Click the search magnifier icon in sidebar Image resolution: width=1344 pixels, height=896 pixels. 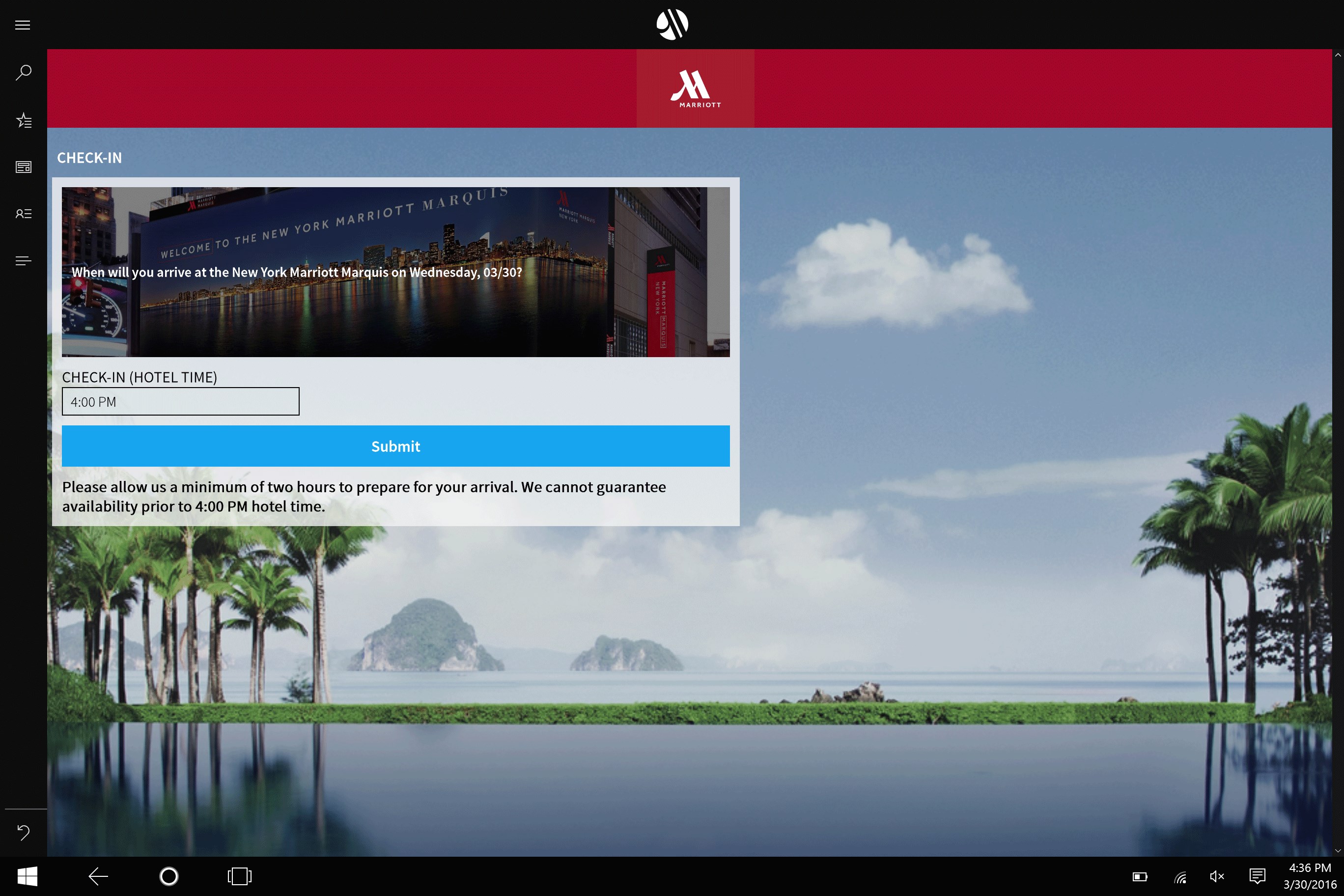pyautogui.click(x=23, y=73)
